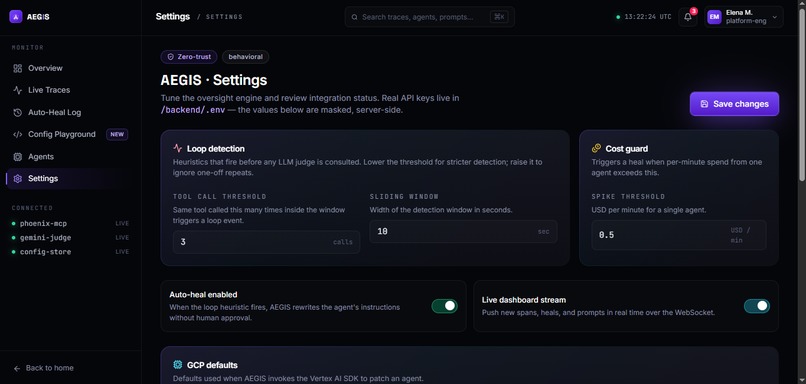
Task: Click the Settings gear icon in sidebar
Action: tap(17, 178)
